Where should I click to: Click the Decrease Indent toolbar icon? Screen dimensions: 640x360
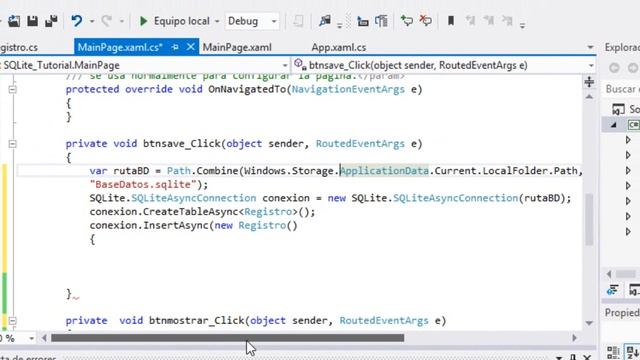362,21
